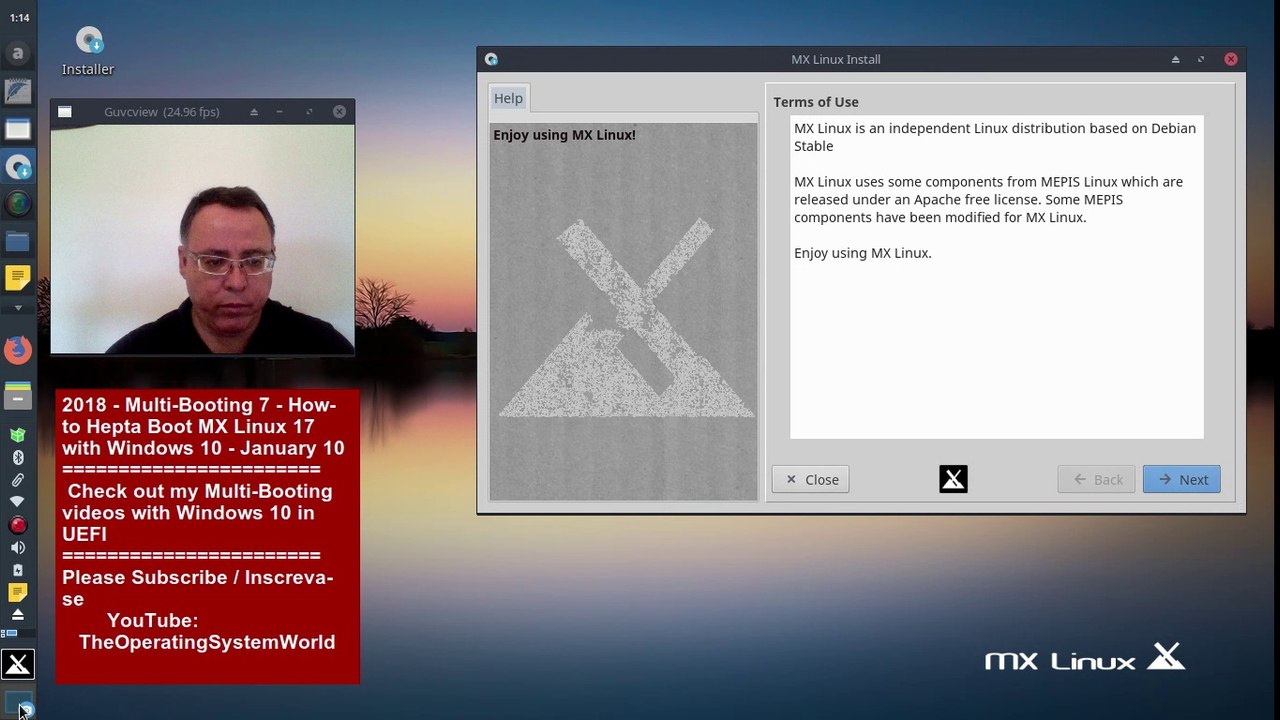Open the archive drawer icon in panel
The image size is (1280, 720).
pos(18,396)
